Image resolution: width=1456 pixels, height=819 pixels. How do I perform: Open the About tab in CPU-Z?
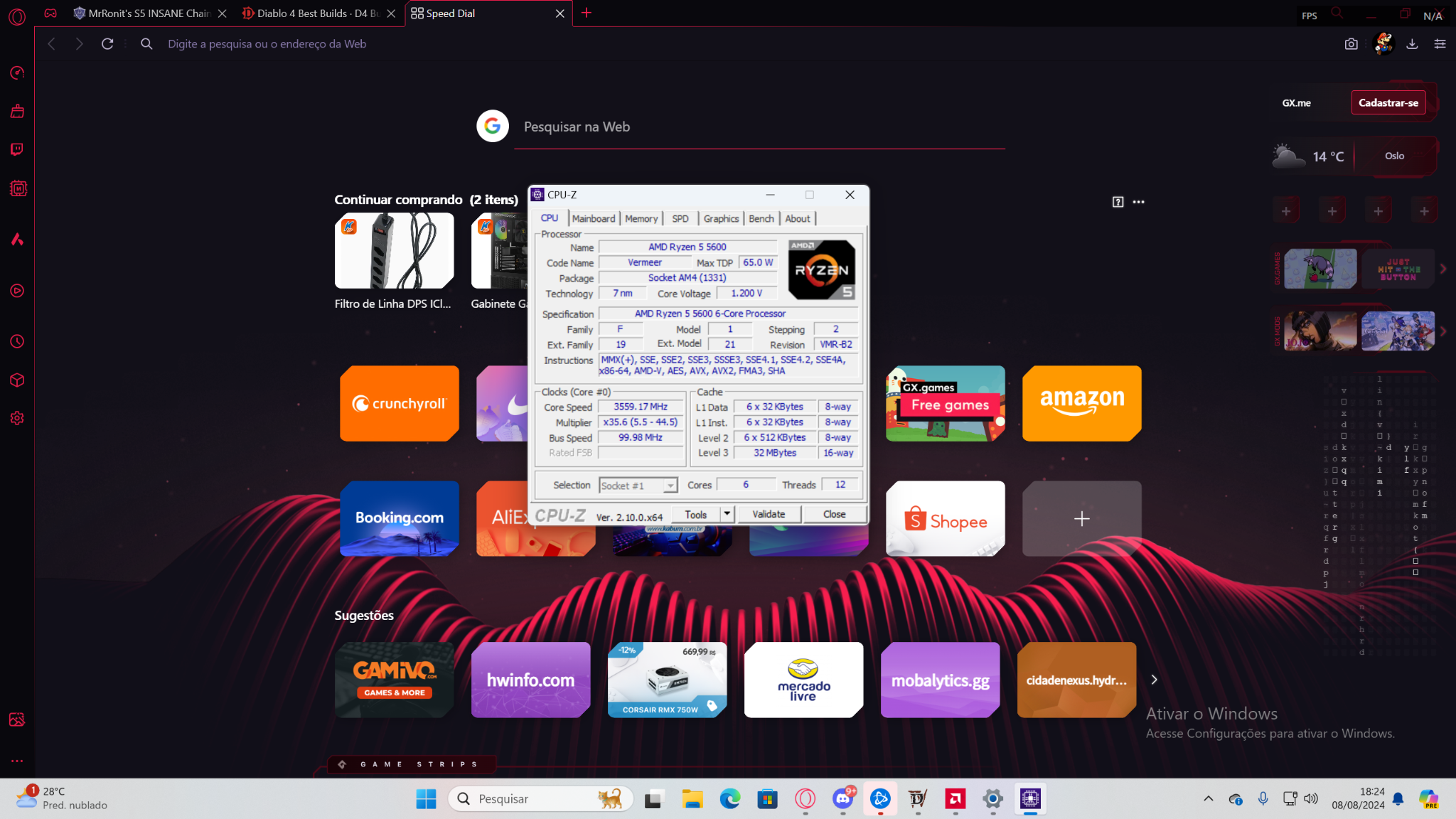[798, 218]
